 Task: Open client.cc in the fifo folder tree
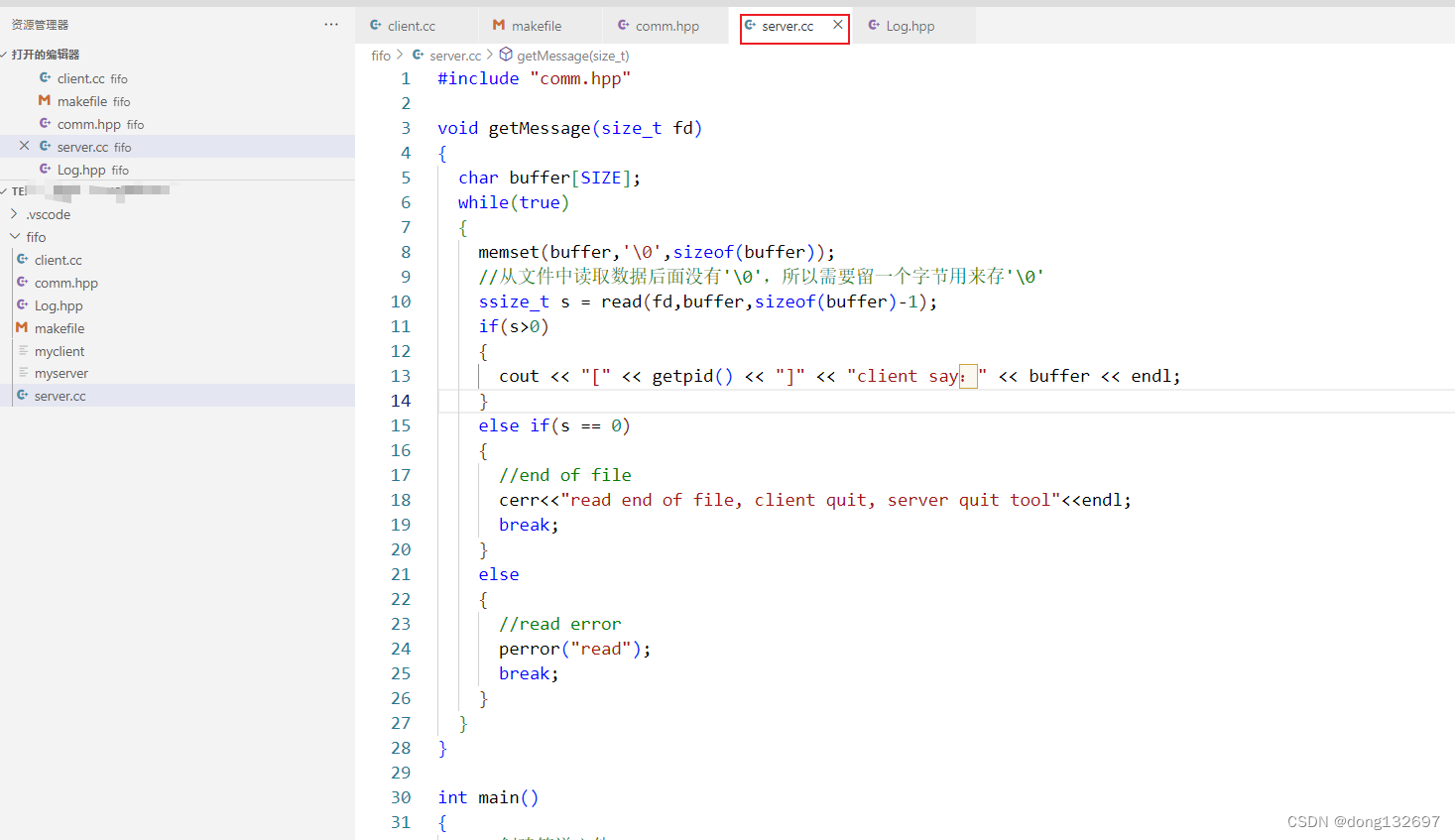tap(178, 260)
